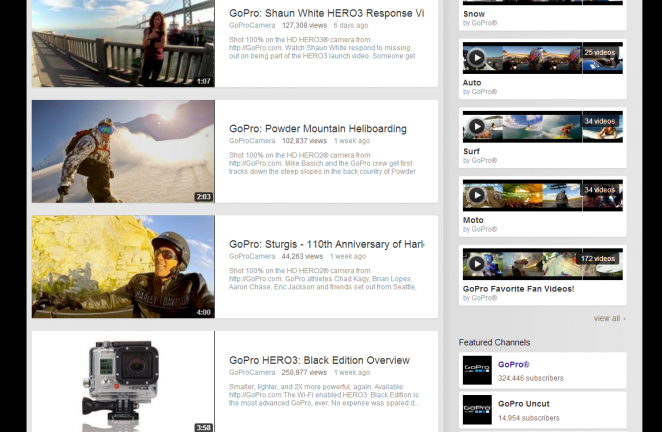Click GoPro Uncut channel logo

(x=477, y=410)
